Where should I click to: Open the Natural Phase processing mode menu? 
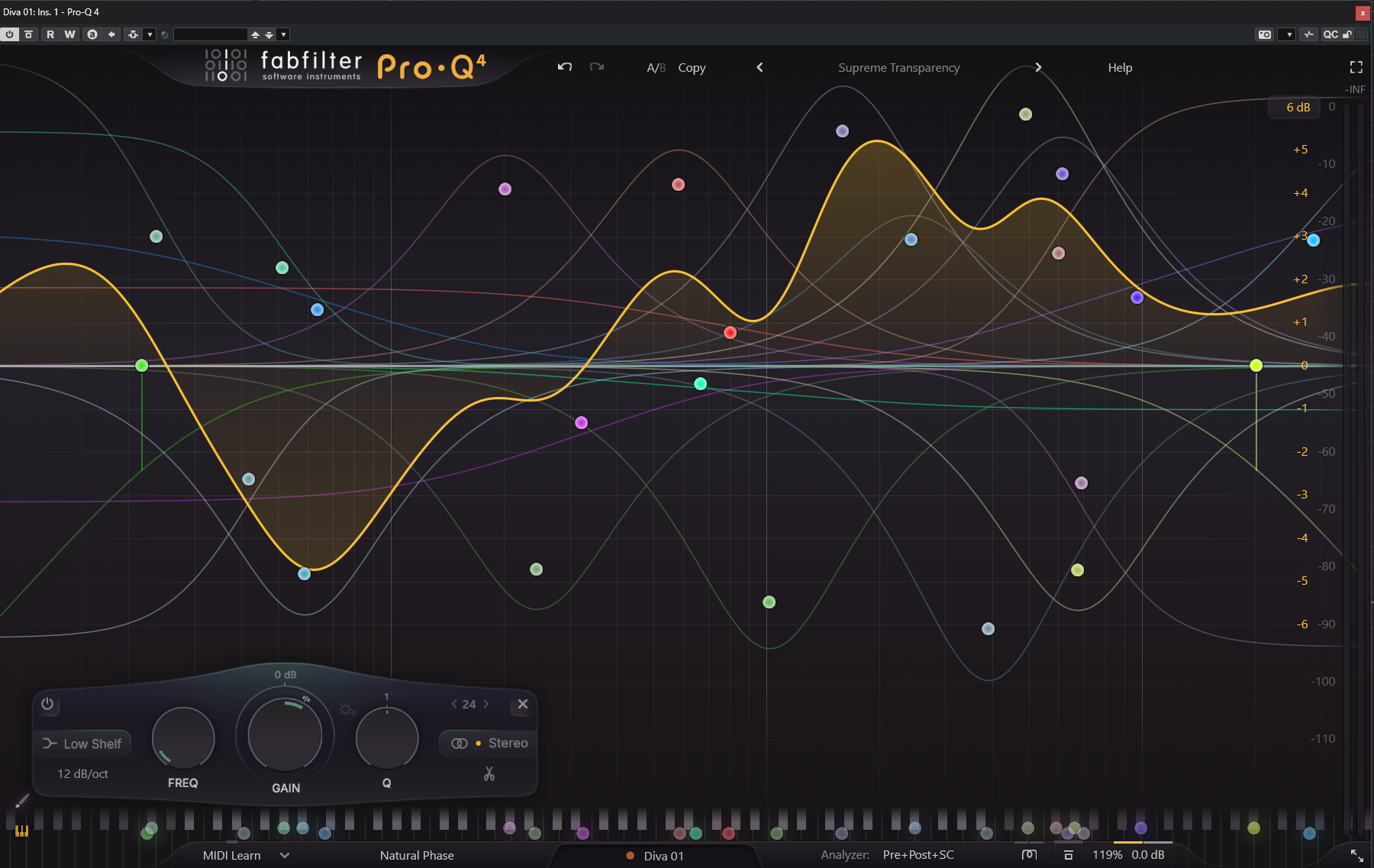click(417, 856)
